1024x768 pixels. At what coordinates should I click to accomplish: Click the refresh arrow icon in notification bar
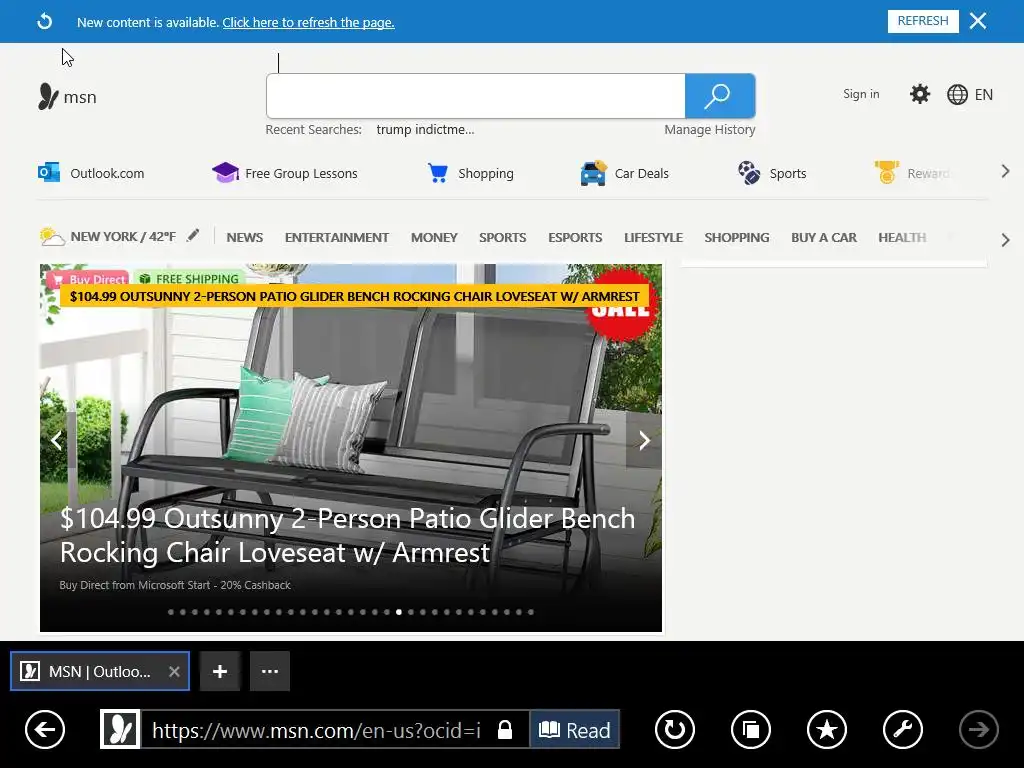point(44,22)
